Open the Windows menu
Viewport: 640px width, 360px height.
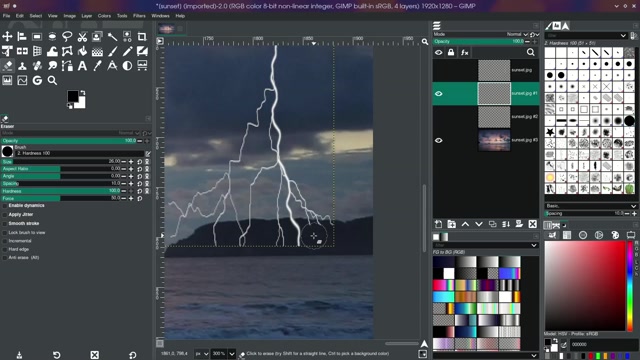coord(160,16)
